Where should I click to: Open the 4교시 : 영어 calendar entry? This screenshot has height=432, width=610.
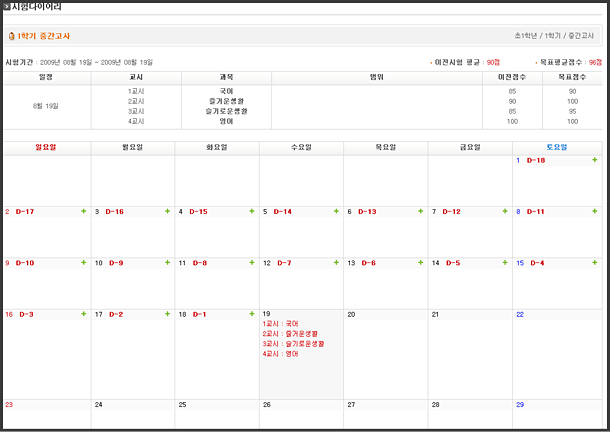point(280,354)
